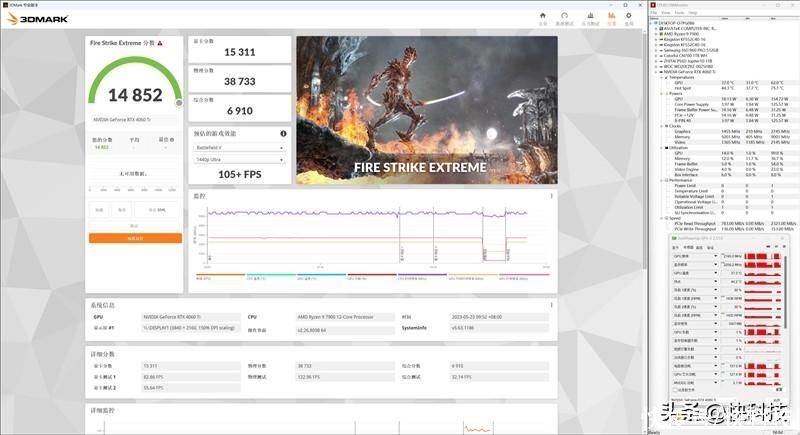Click the 重置 button in GPU-Z
The width and height of the screenshot is (800, 435).
[779, 390]
